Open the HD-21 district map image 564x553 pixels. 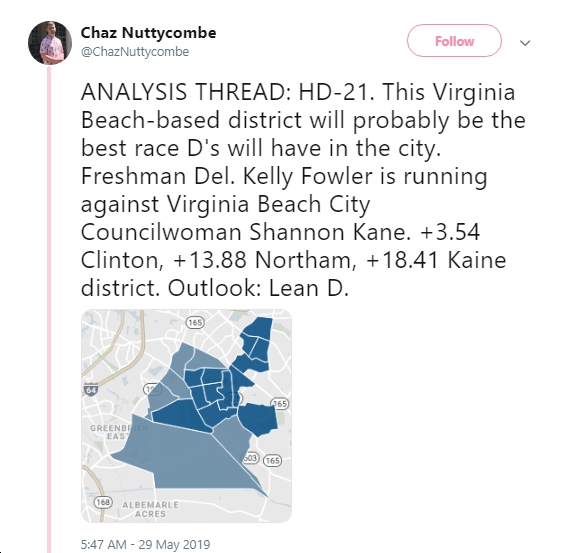(186, 416)
